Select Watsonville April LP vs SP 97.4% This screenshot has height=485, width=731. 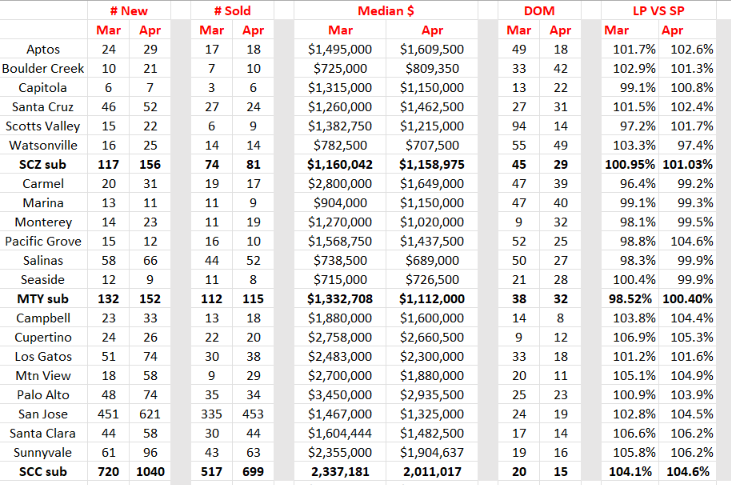coord(687,146)
